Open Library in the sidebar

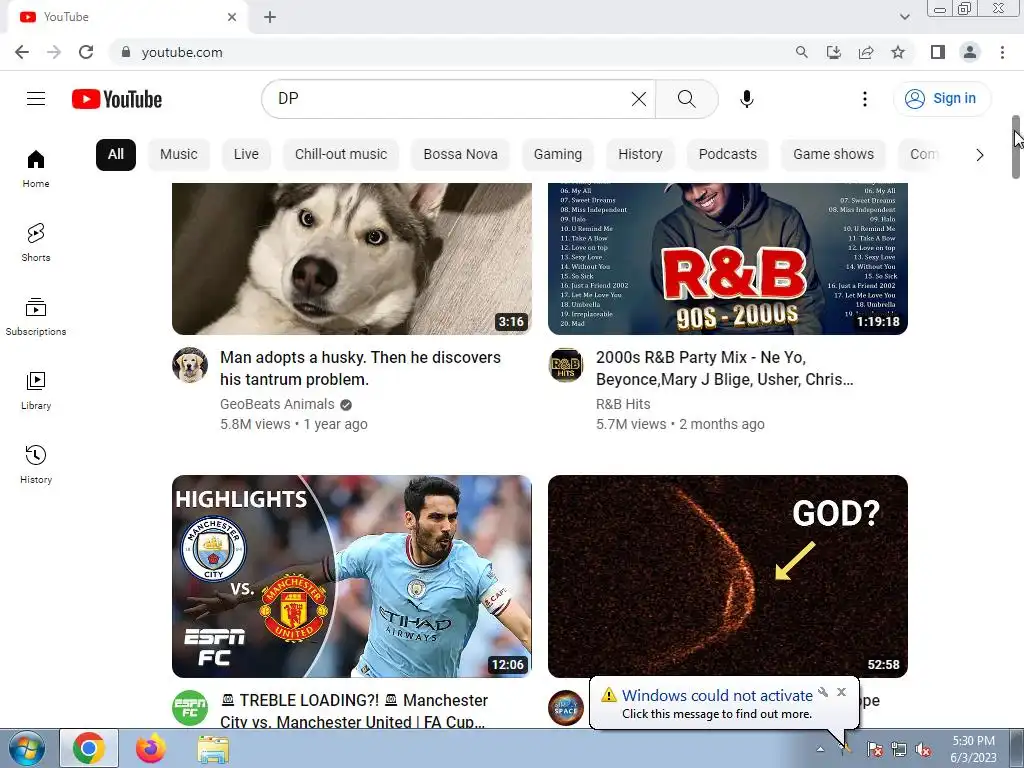36,391
